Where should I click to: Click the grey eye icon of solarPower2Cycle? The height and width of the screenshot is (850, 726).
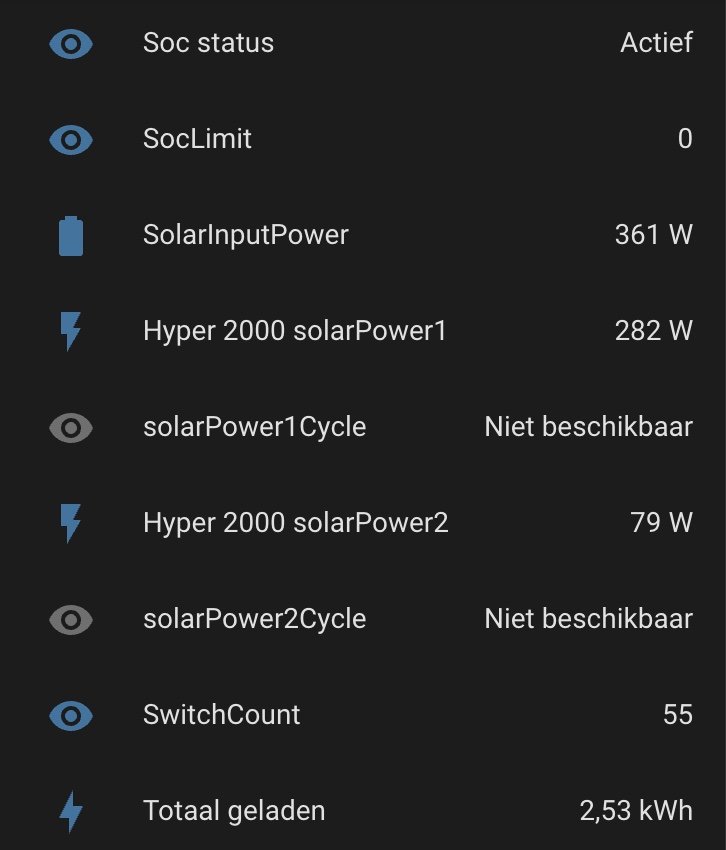(71, 620)
